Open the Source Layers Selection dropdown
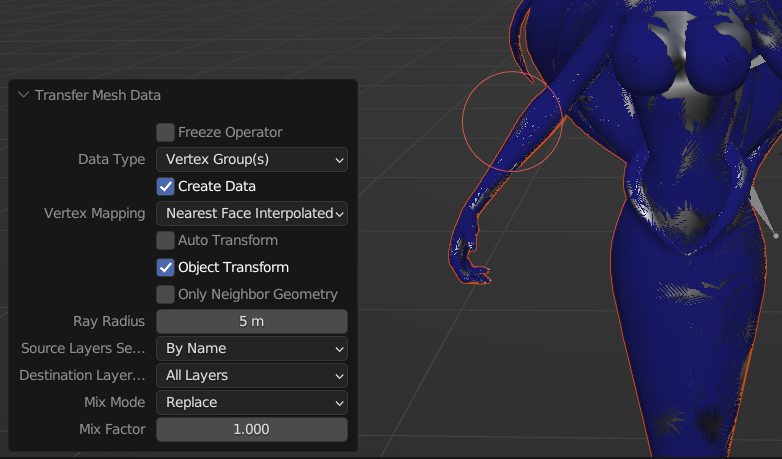 [252, 348]
